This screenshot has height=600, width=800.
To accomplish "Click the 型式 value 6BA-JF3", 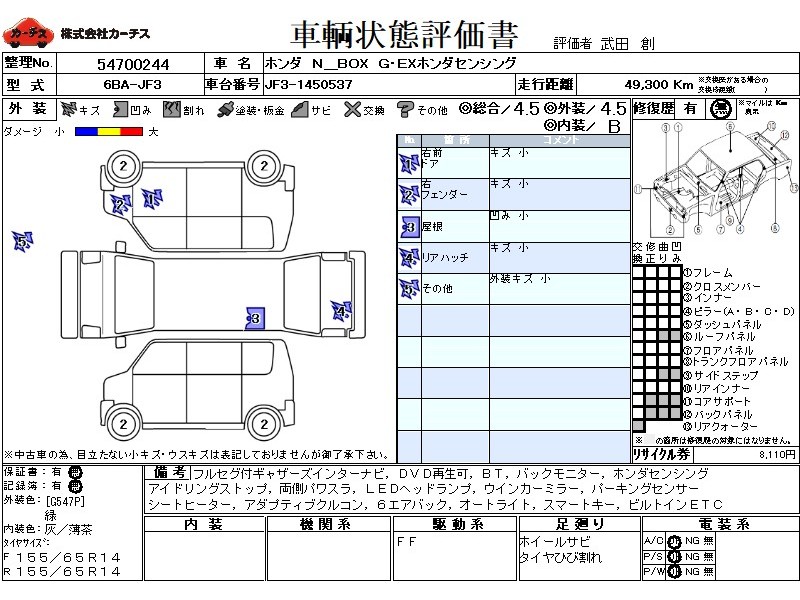I will click(x=133, y=85).
